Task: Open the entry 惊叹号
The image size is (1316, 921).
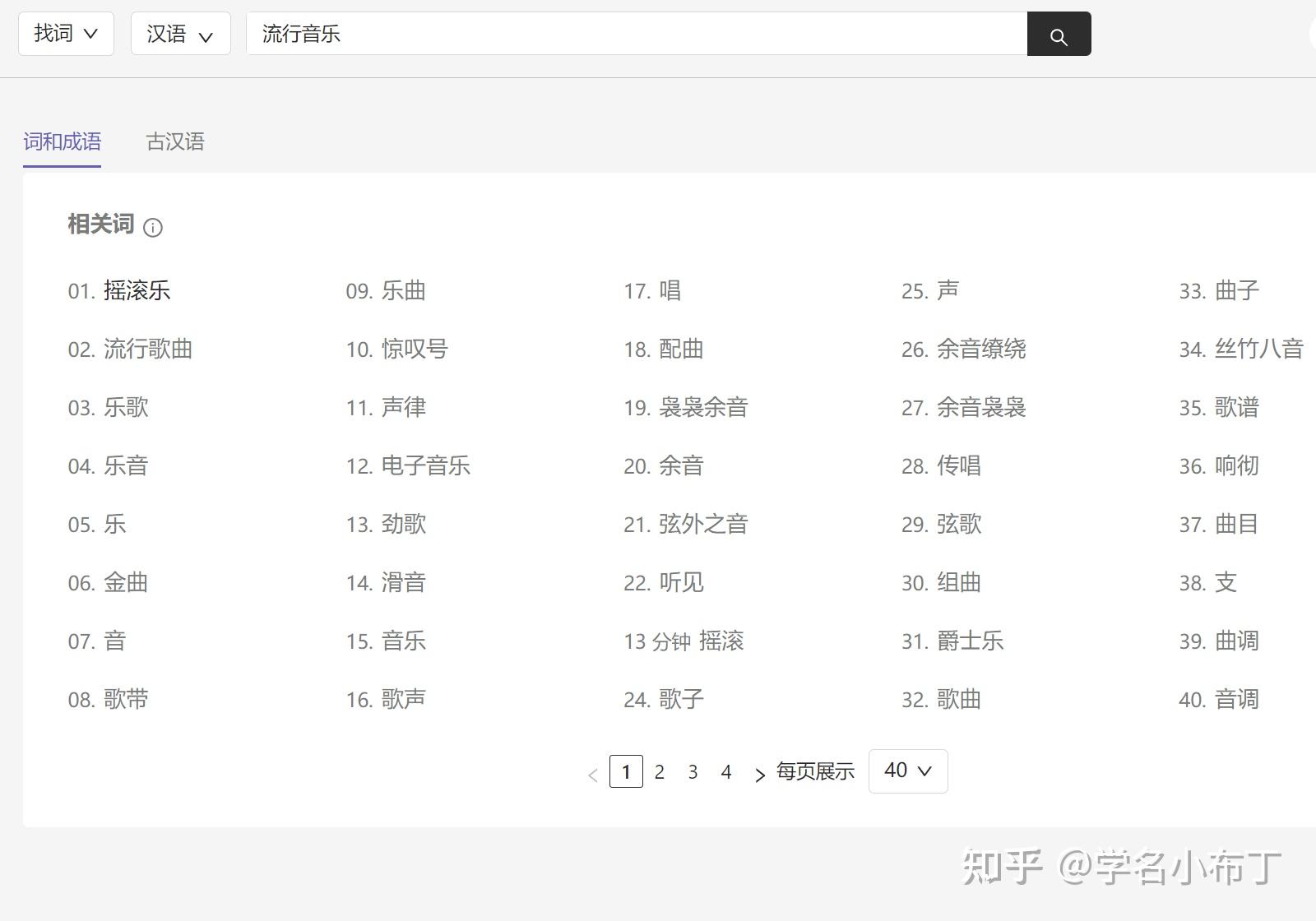Action: click(415, 349)
